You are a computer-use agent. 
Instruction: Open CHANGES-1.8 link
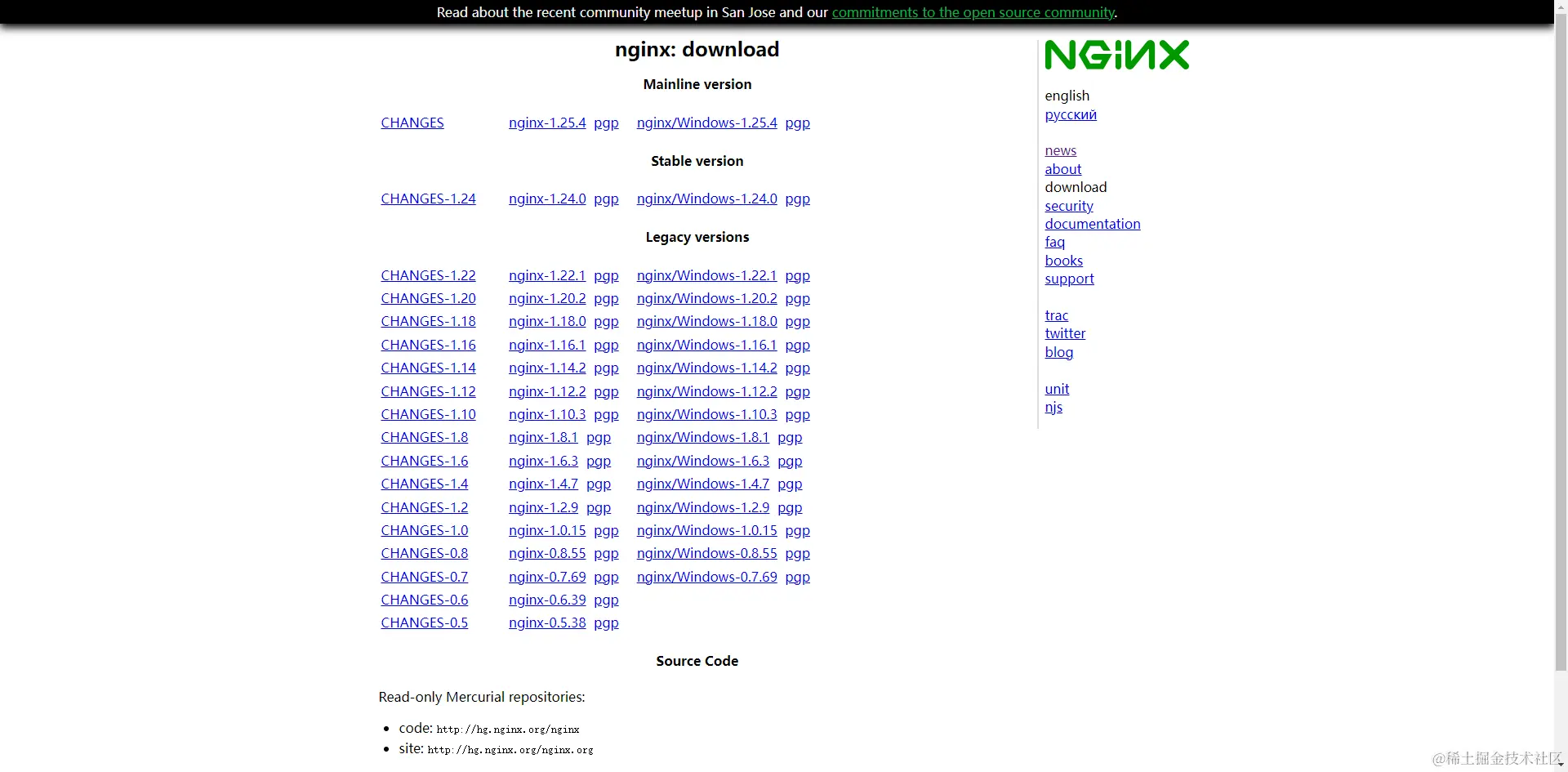pyautogui.click(x=425, y=437)
